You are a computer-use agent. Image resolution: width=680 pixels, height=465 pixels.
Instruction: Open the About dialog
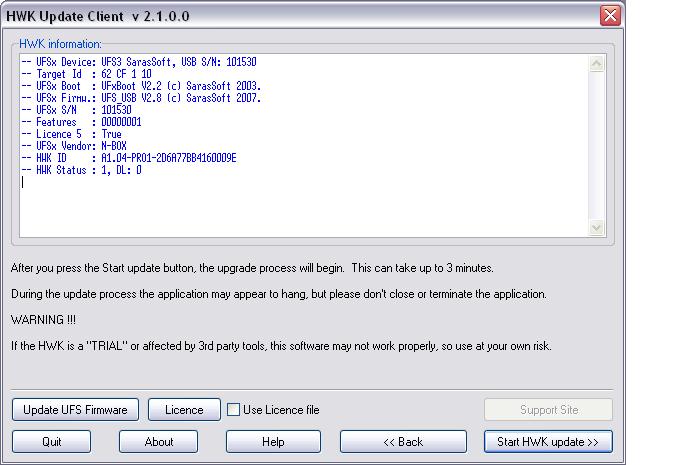click(x=159, y=442)
